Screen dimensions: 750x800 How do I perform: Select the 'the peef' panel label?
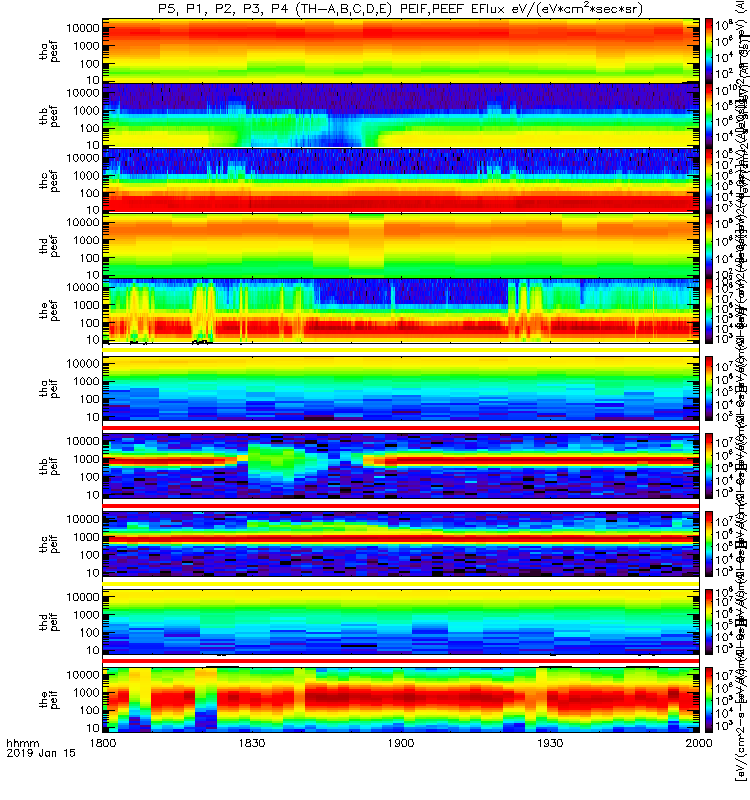tap(49, 311)
